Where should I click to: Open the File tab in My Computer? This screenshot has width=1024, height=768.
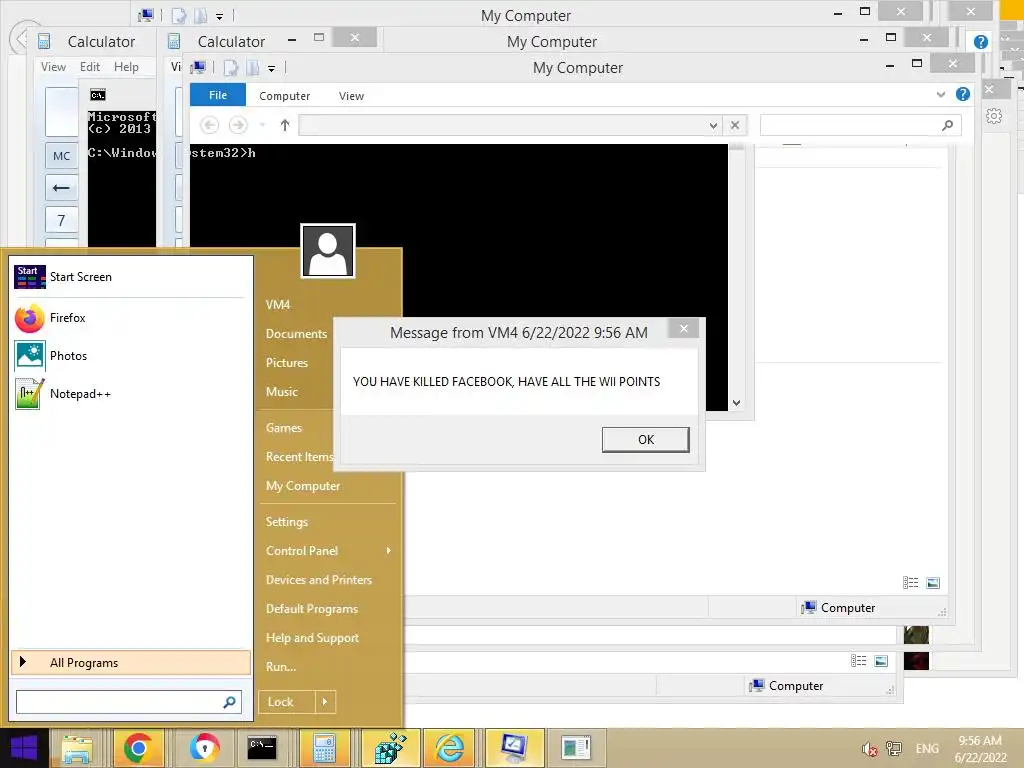(x=218, y=95)
